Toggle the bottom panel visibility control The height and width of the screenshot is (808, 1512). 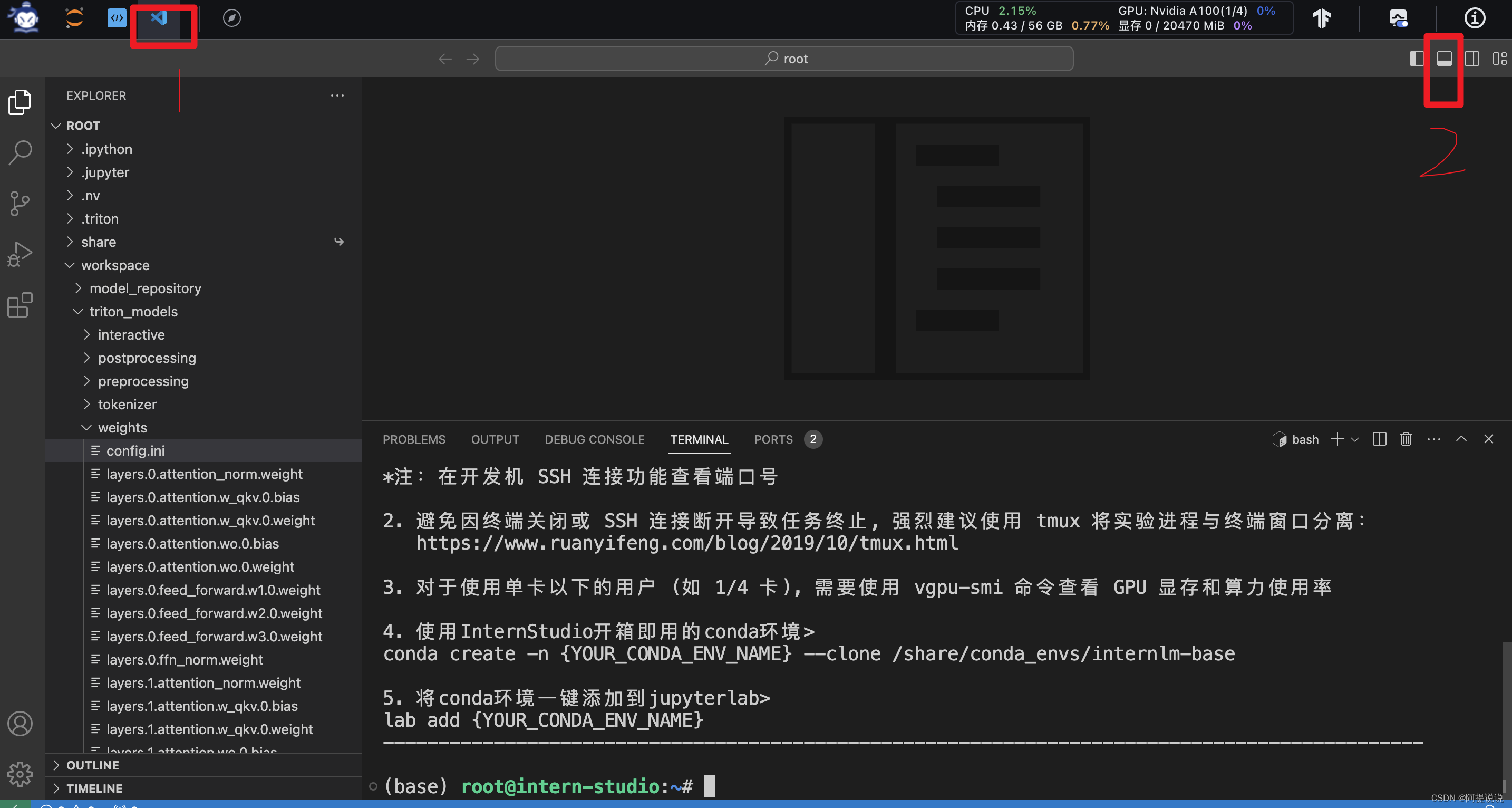pos(1443,58)
